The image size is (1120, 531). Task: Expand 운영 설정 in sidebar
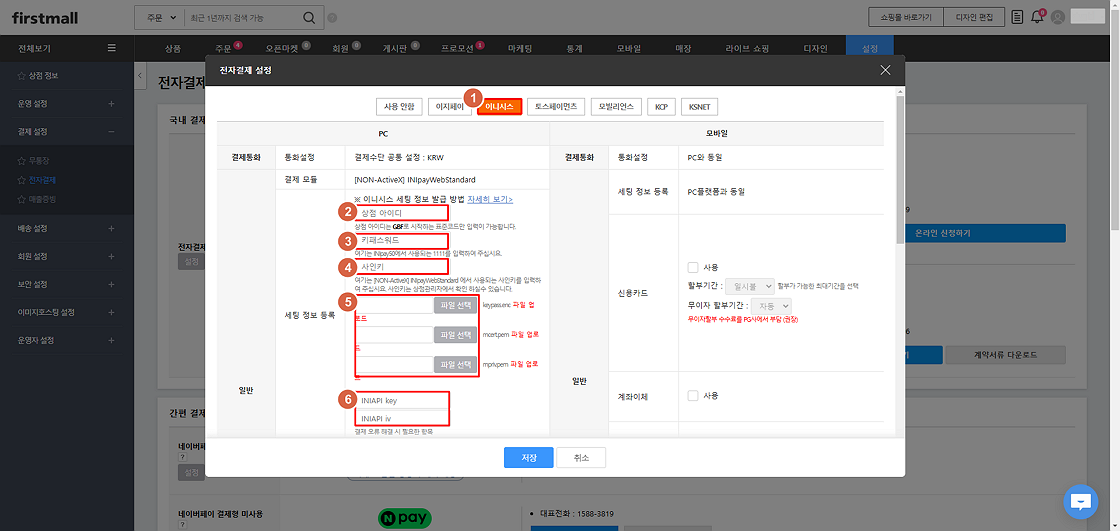111,104
